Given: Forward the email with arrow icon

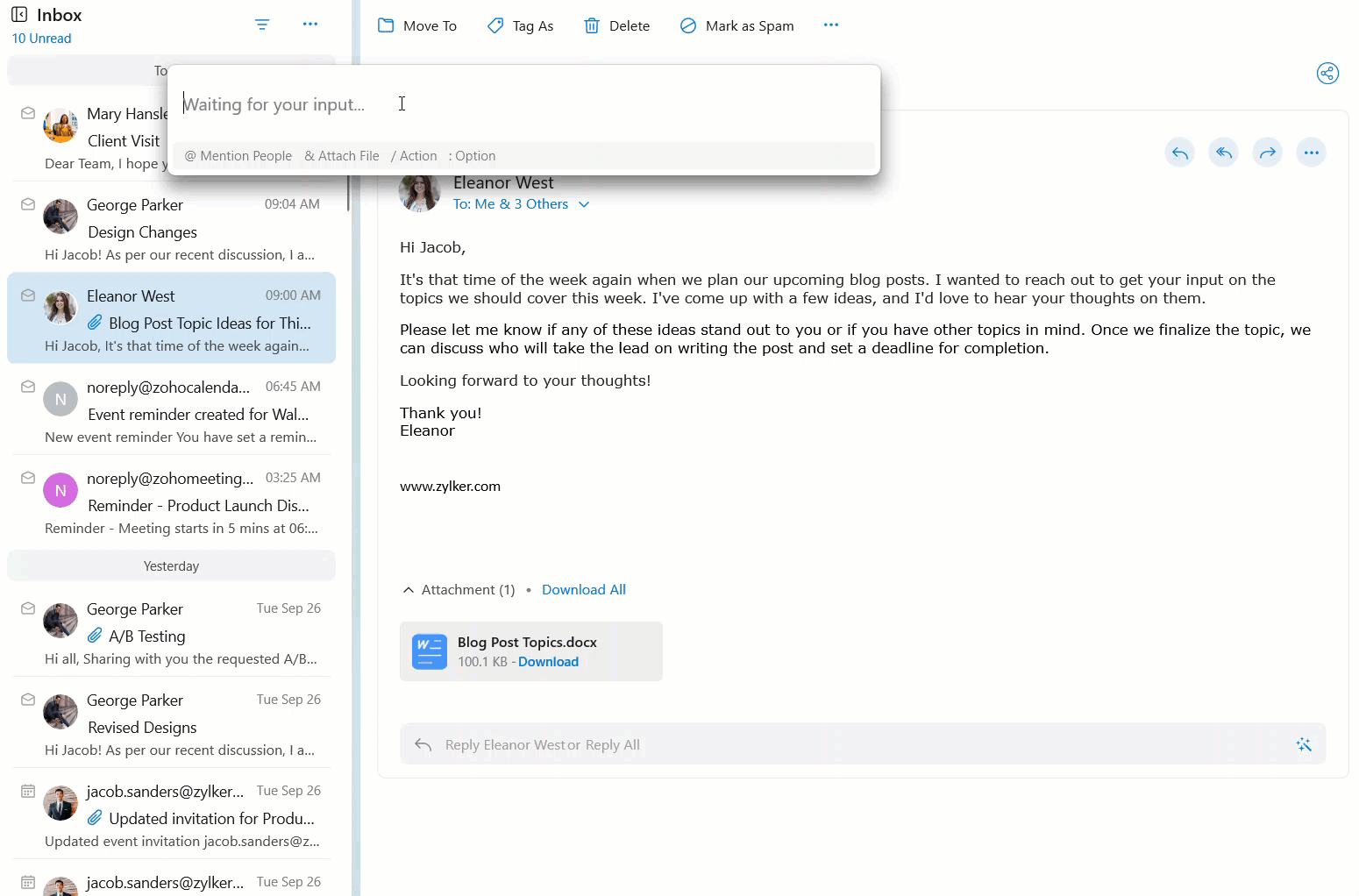Looking at the screenshot, I should [x=1268, y=153].
